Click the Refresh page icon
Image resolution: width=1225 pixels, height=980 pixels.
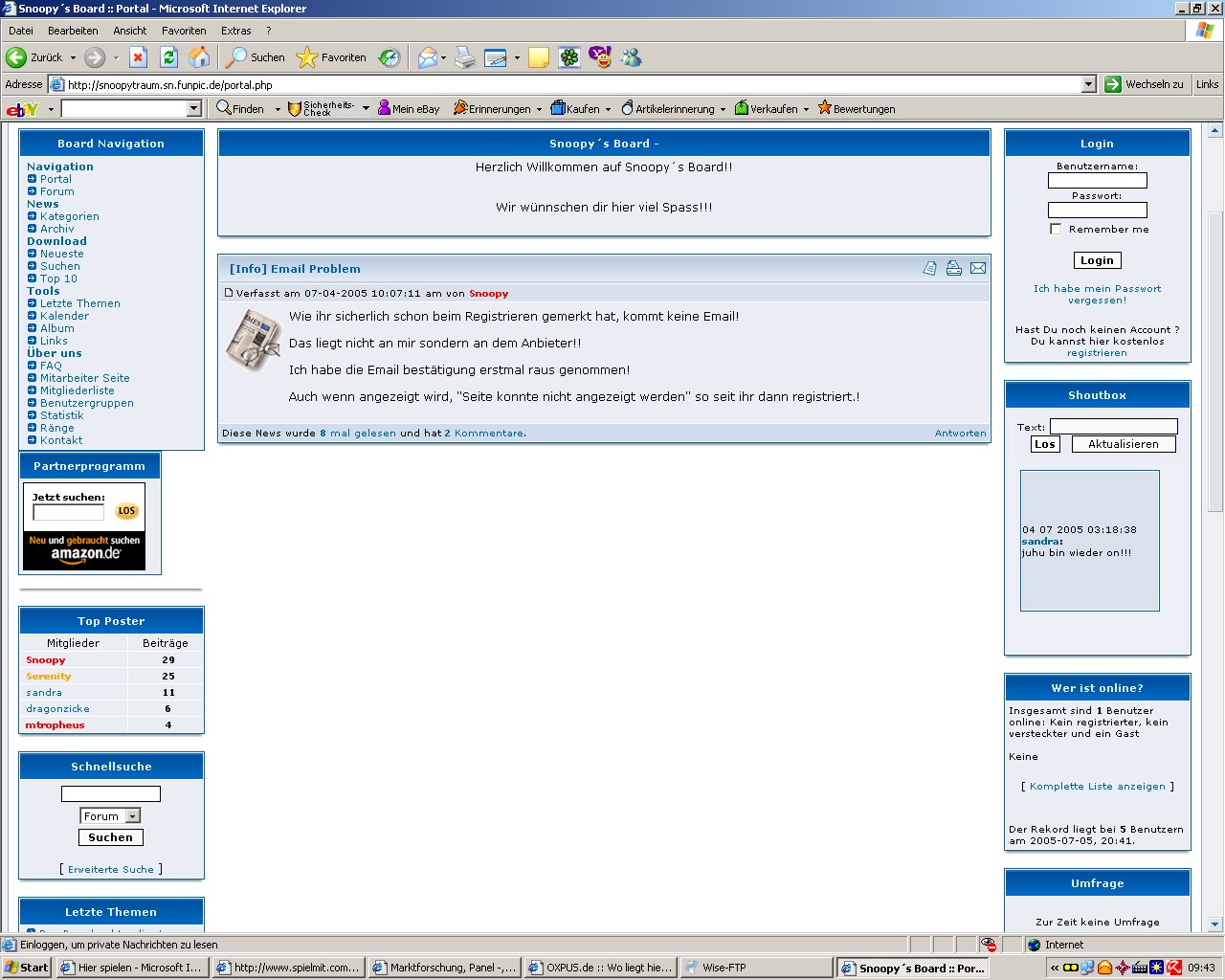click(x=168, y=57)
